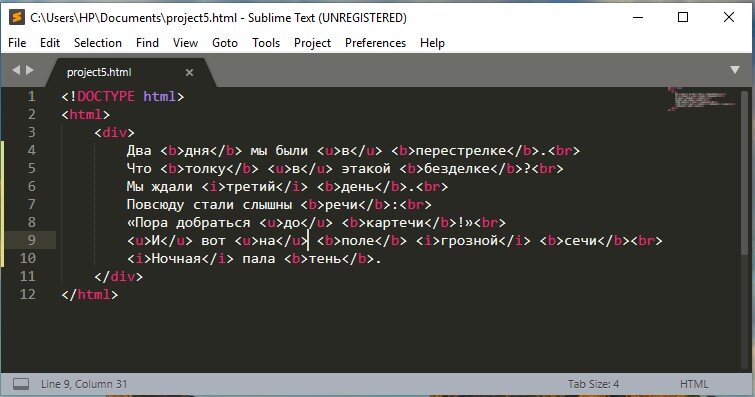Screen dimensions: 755x397
Task: Click the word Повсюду on line 7
Action: point(155,205)
